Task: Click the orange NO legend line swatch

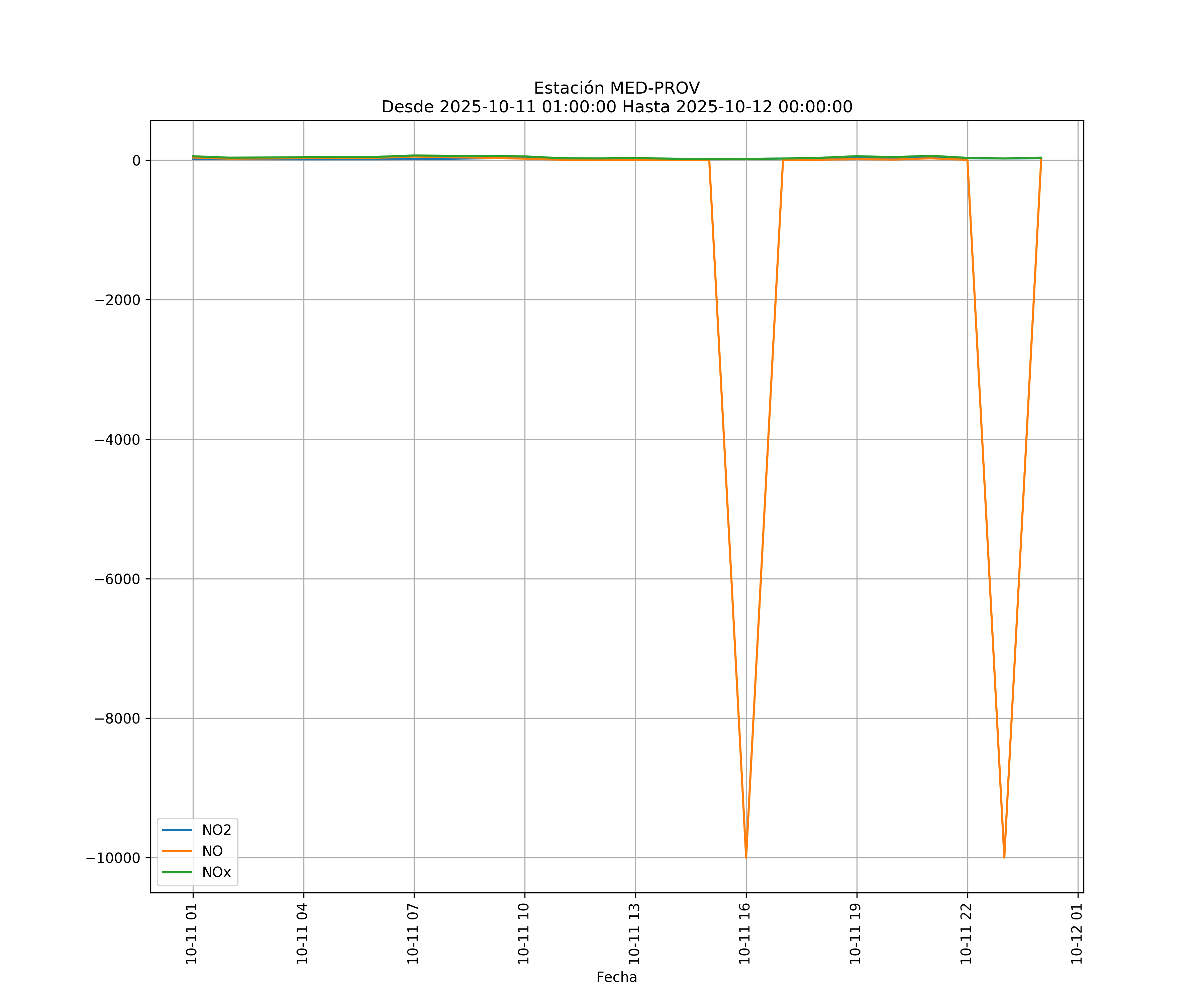Action: point(177,851)
